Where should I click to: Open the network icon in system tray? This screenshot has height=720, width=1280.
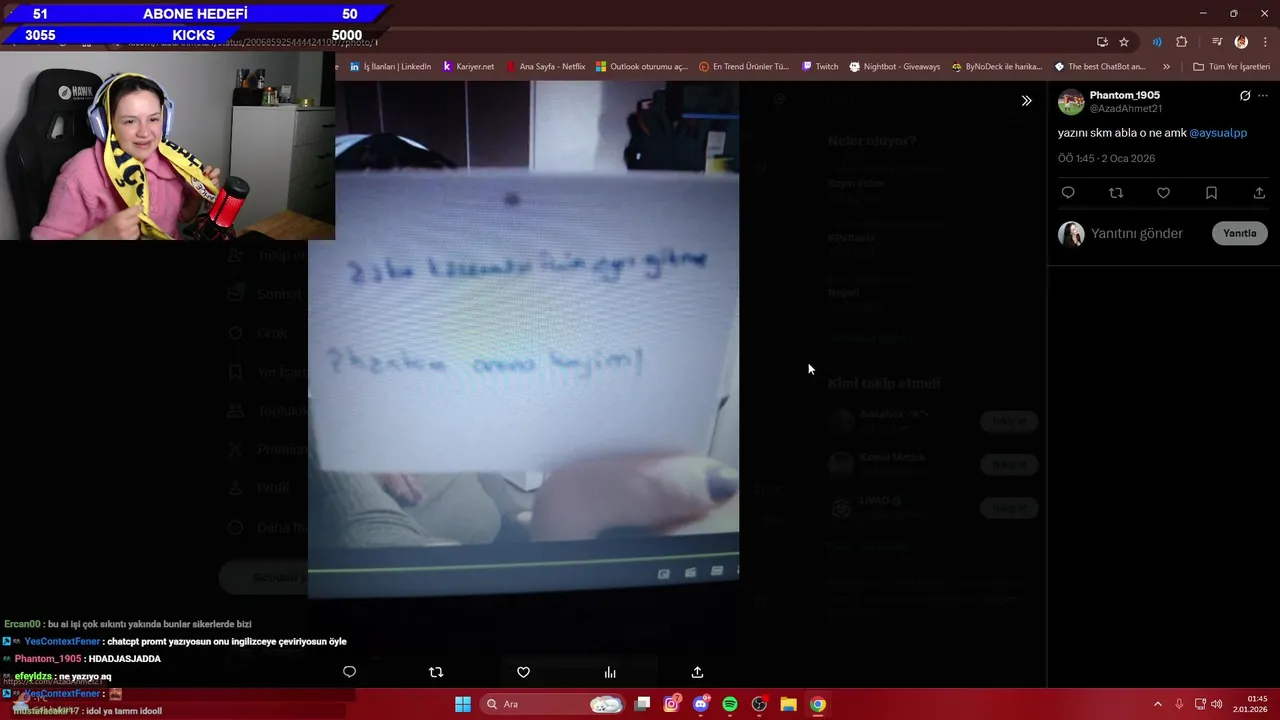tap(1200, 704)
